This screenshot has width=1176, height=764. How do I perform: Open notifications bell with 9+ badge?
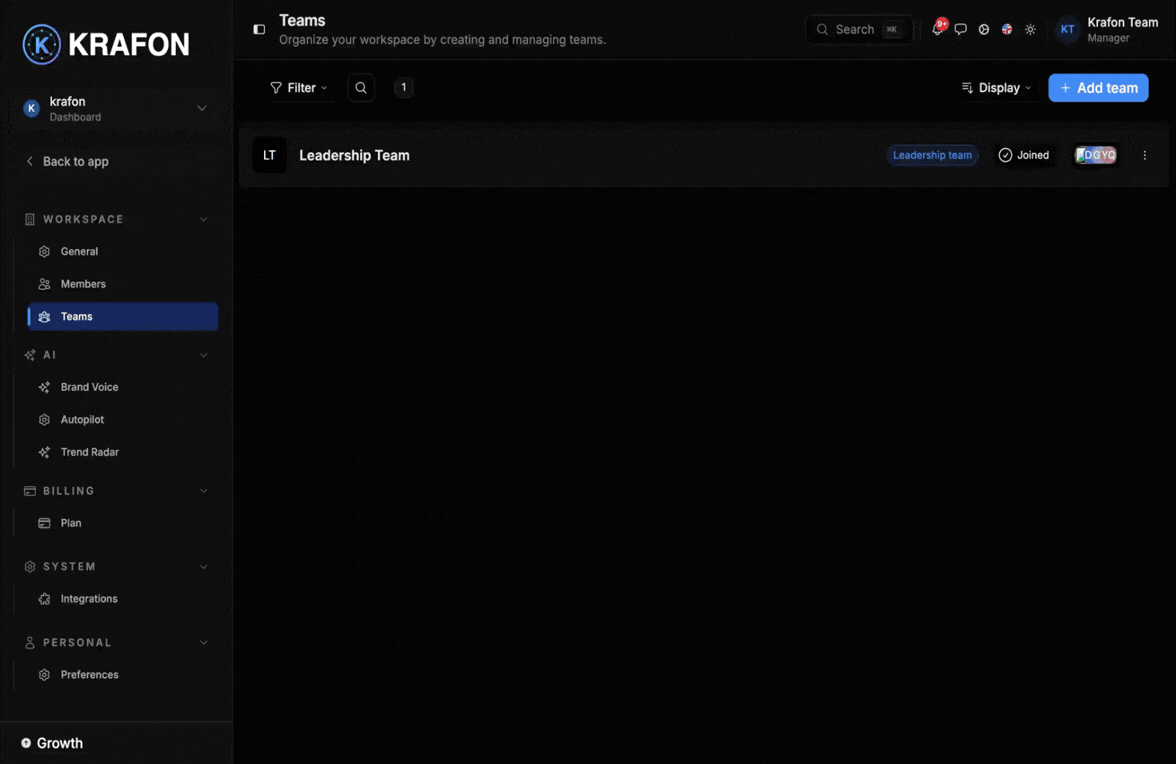pos(938,28)
